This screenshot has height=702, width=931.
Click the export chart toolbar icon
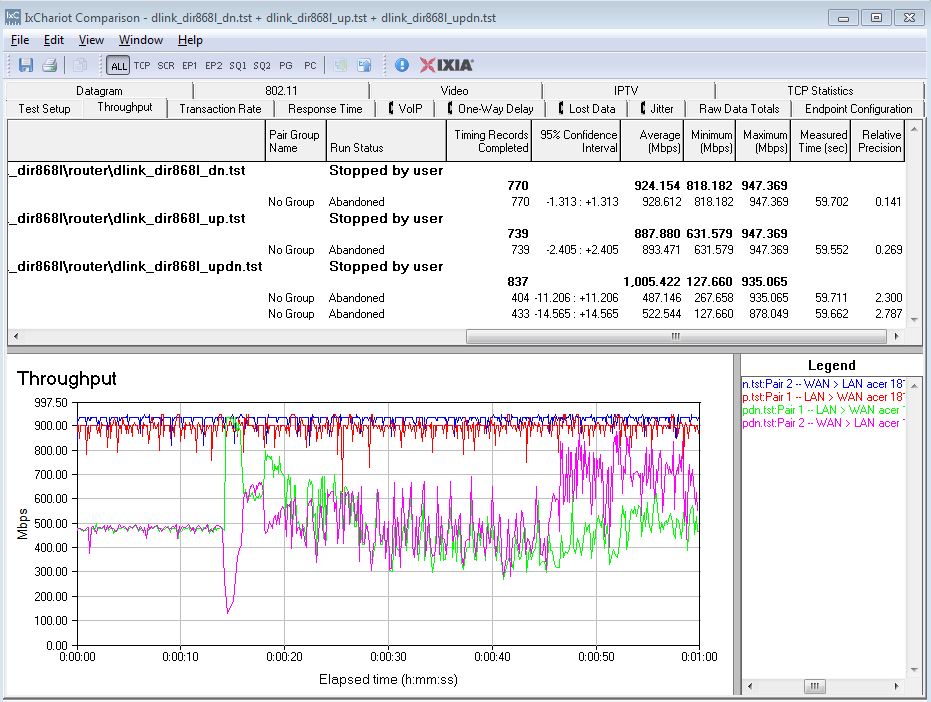(x=364, y=65)
